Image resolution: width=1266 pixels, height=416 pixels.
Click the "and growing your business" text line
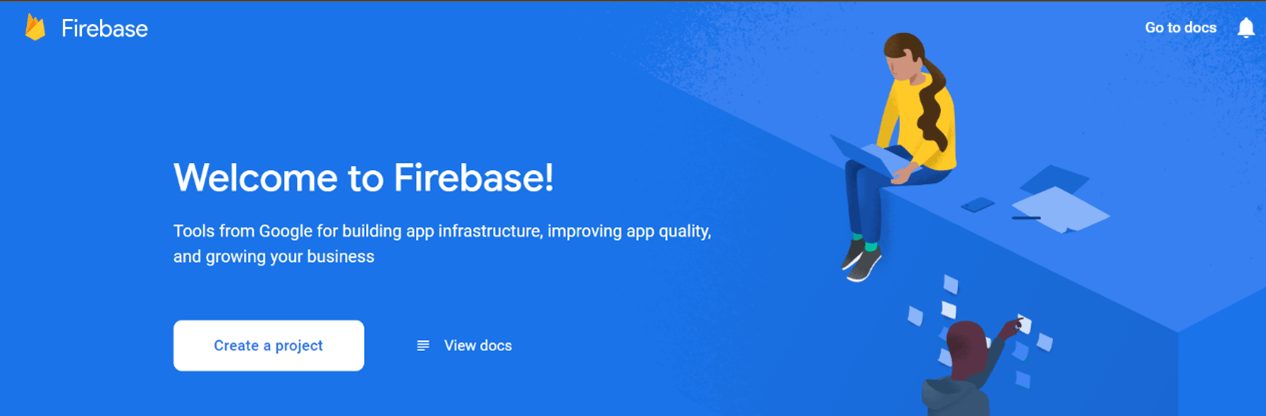274,257
